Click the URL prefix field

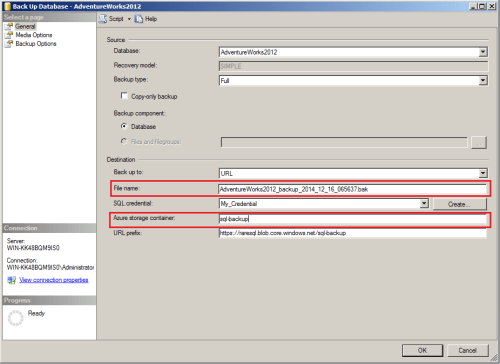352,233
